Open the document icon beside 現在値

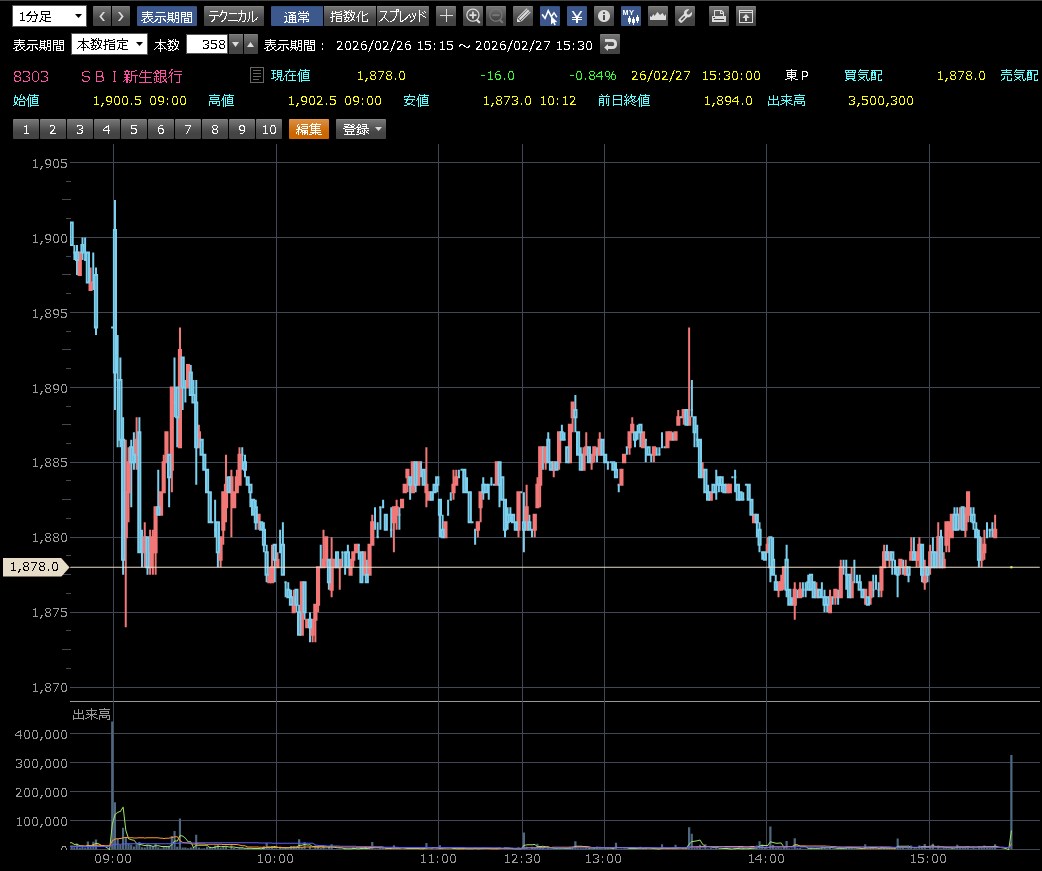tap(257, 75)
